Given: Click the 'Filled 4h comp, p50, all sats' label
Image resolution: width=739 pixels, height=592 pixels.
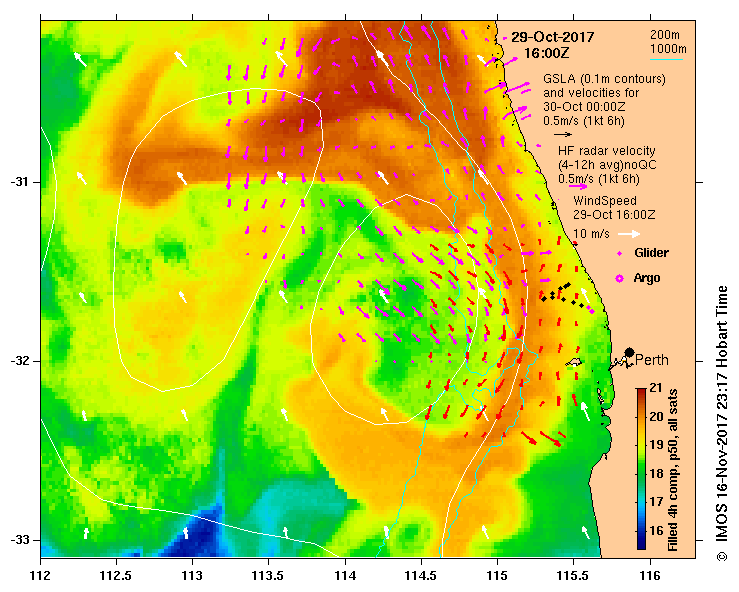Looking at the screenshot, I should tap(672, 470).
